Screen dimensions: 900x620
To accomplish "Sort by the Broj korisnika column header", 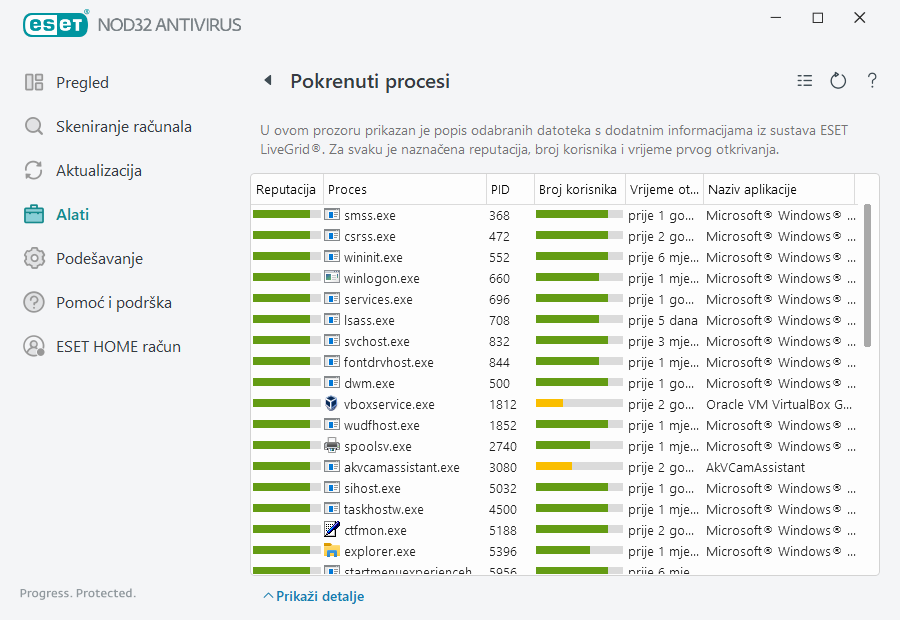I will (578, 190).
